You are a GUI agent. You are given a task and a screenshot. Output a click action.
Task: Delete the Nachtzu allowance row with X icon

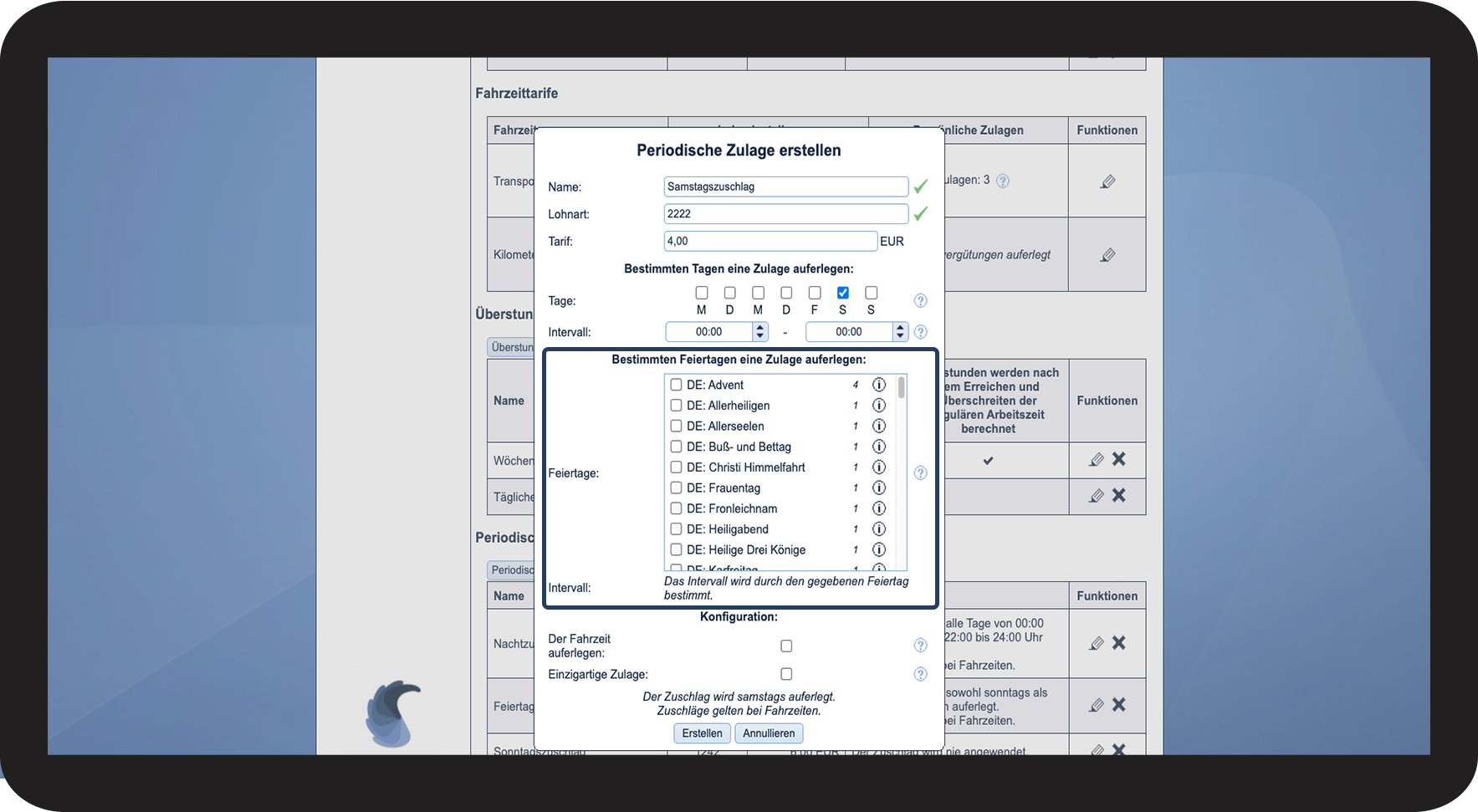[1119, 642]
